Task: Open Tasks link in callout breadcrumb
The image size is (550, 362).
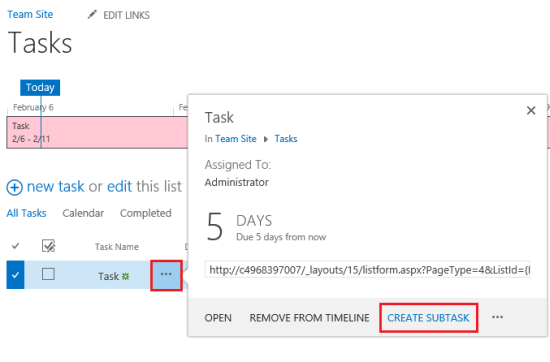Action: [286, 139]
